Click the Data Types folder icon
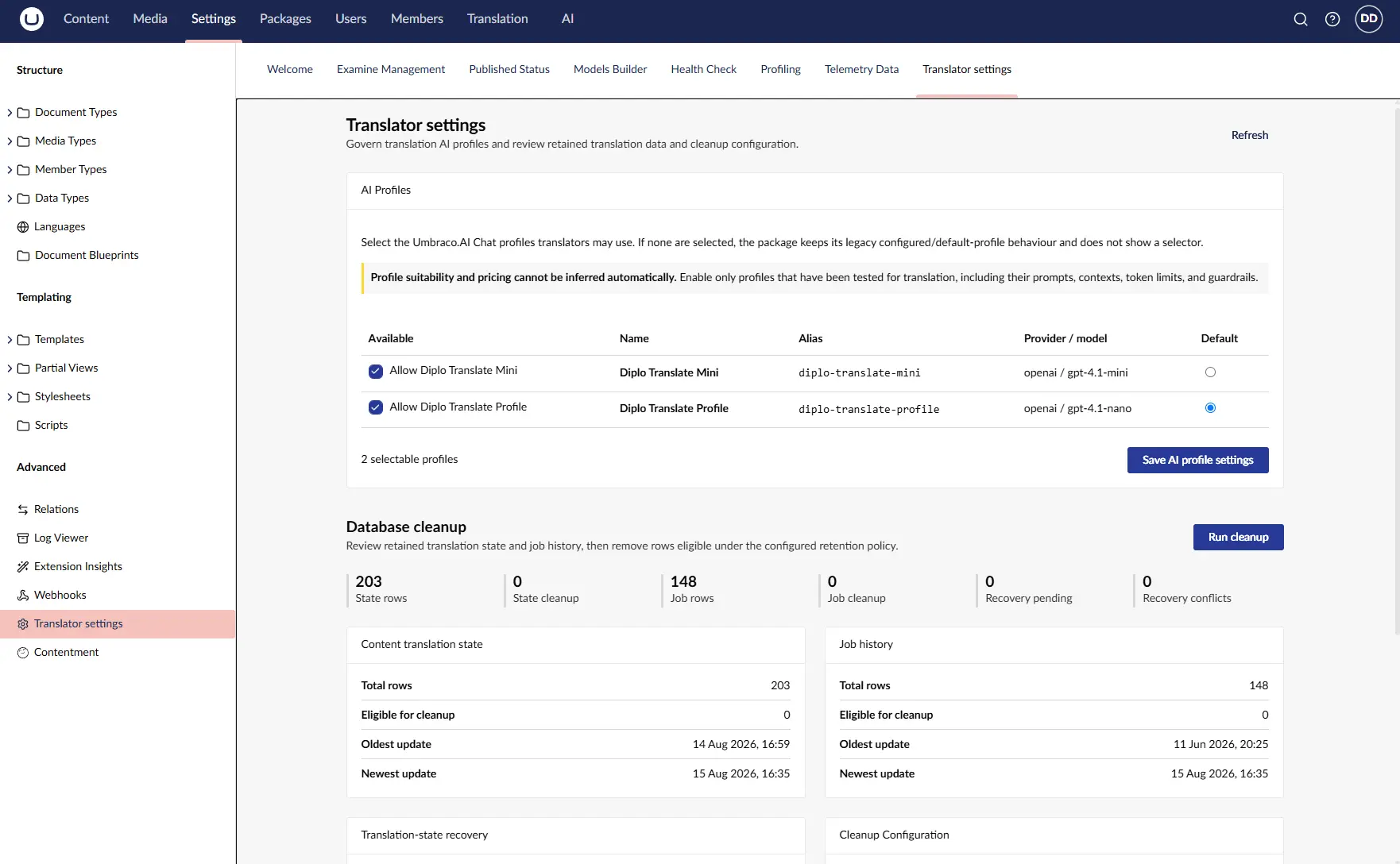 pyautogui.click(x=24, y=199)
